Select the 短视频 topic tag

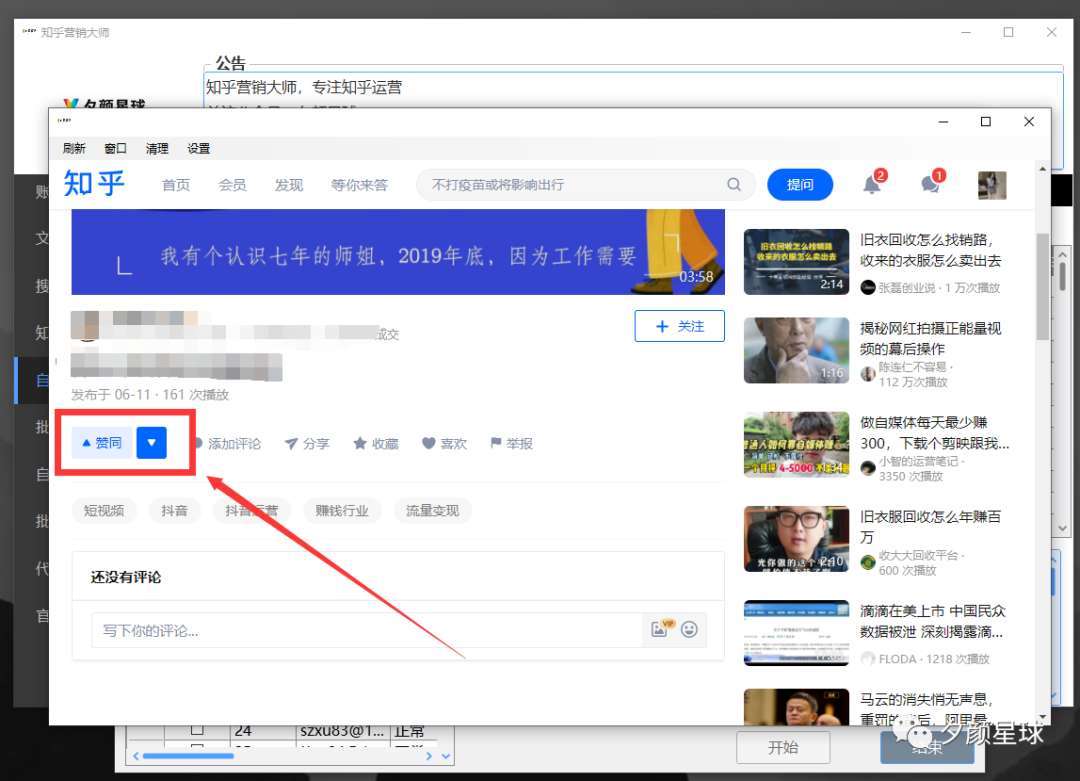[x=104, y=510]
